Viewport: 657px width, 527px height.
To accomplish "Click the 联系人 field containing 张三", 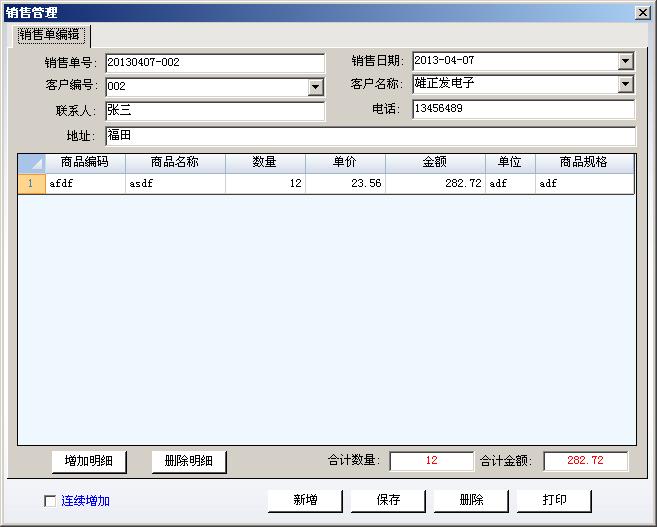I will [x=215, y=111].
